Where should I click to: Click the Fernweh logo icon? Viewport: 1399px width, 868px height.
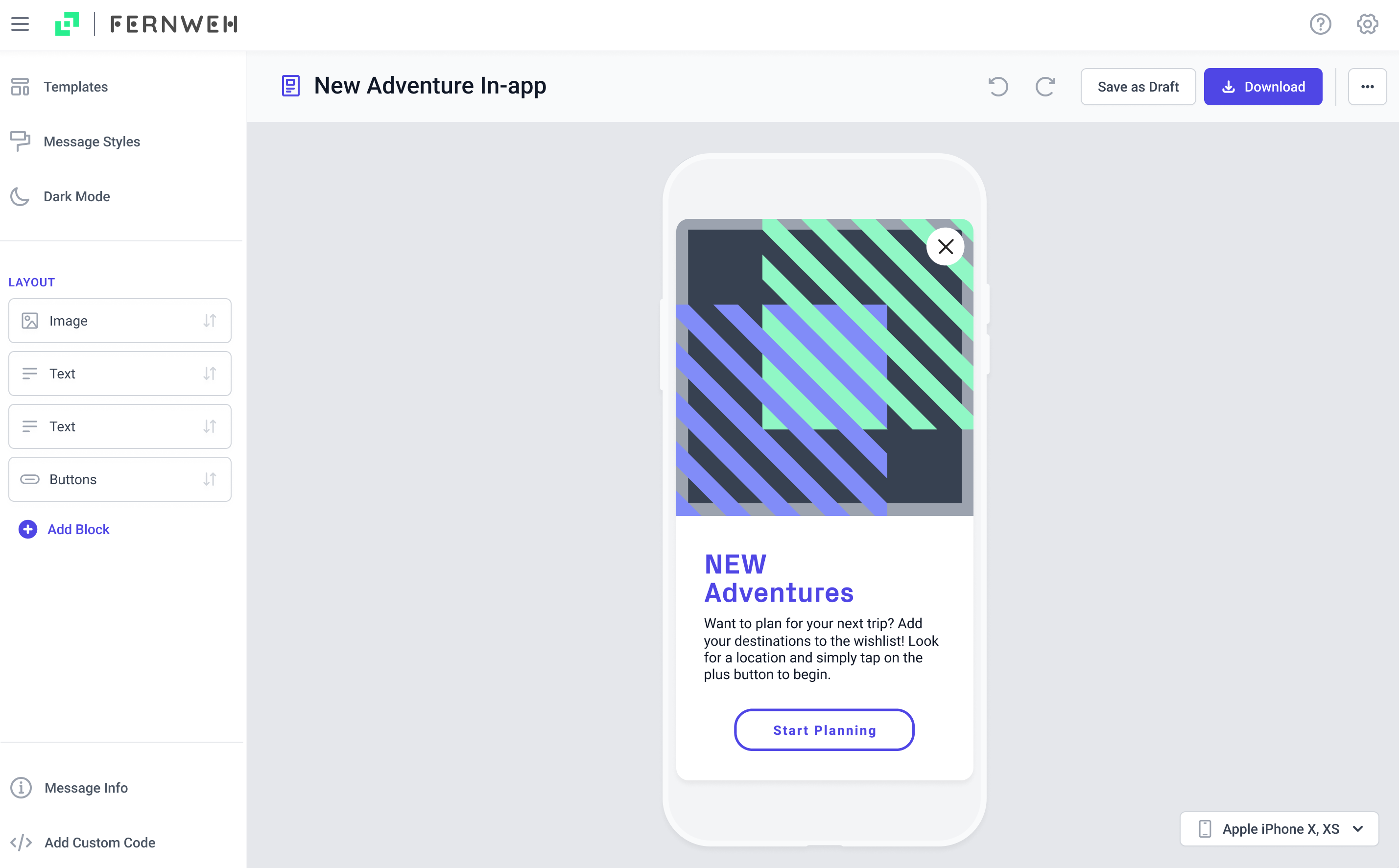tap(67, 24)
